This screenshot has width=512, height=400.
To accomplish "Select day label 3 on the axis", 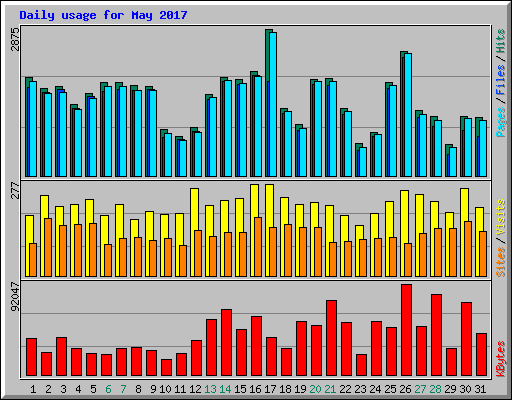I will pyautogui.click(x=63, y=389).
